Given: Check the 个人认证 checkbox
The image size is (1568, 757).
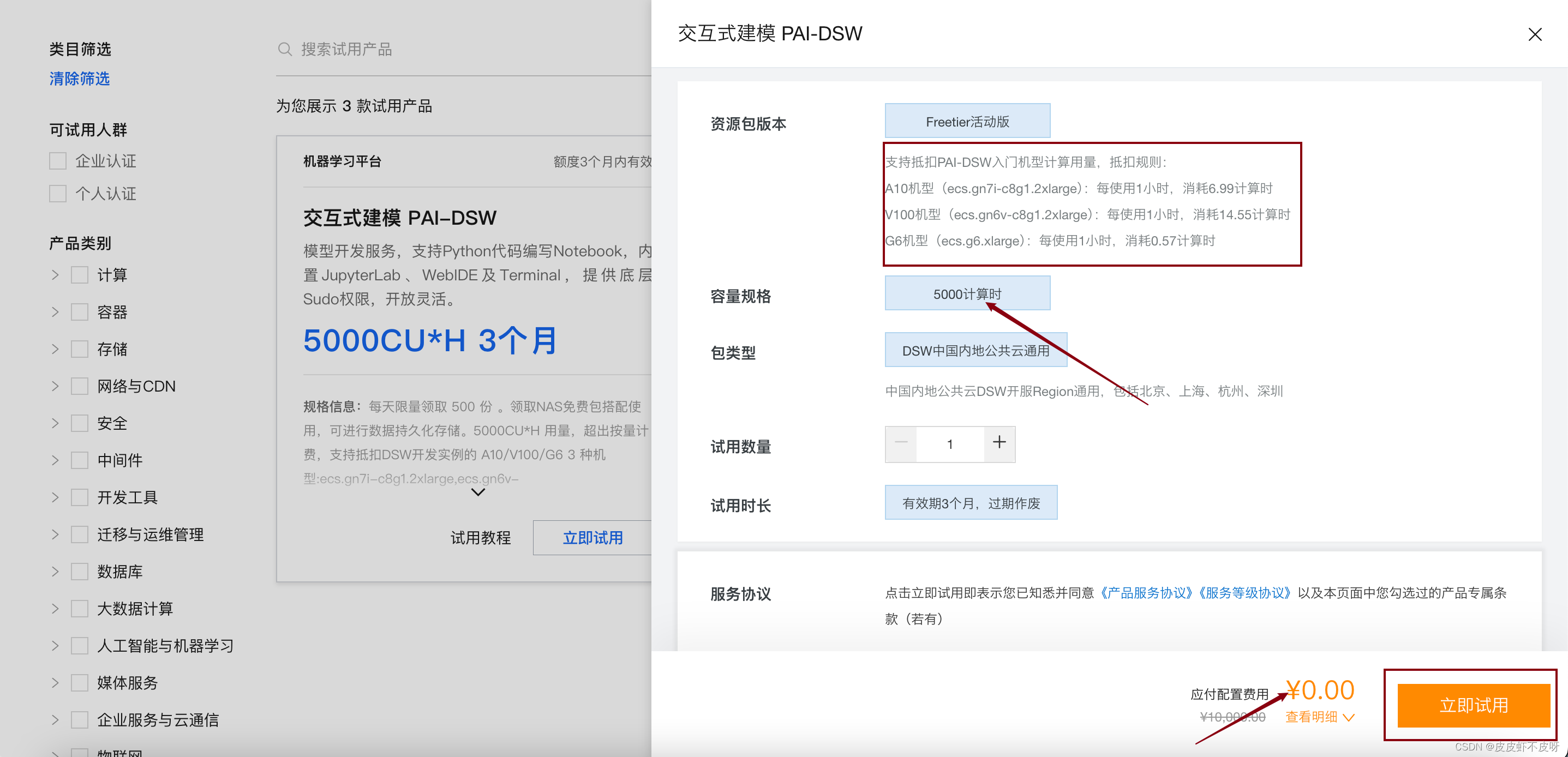Looking at the screenshot, I should point(58,194).
